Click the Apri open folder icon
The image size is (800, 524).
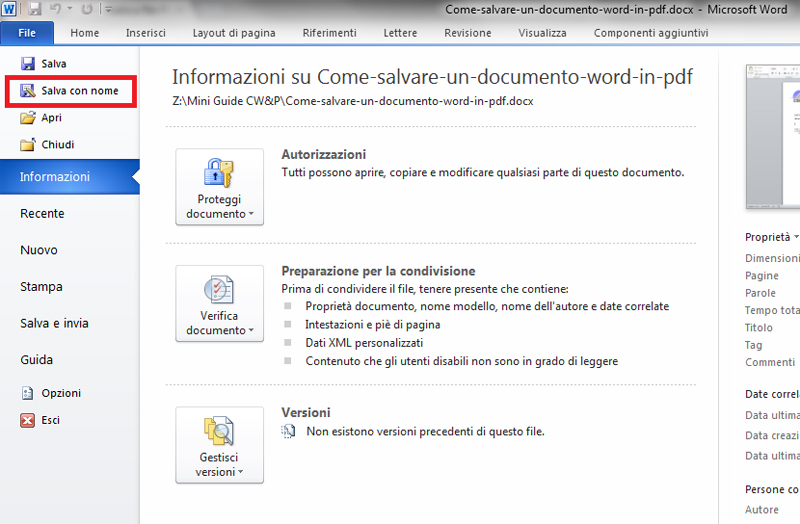[28, 118]
